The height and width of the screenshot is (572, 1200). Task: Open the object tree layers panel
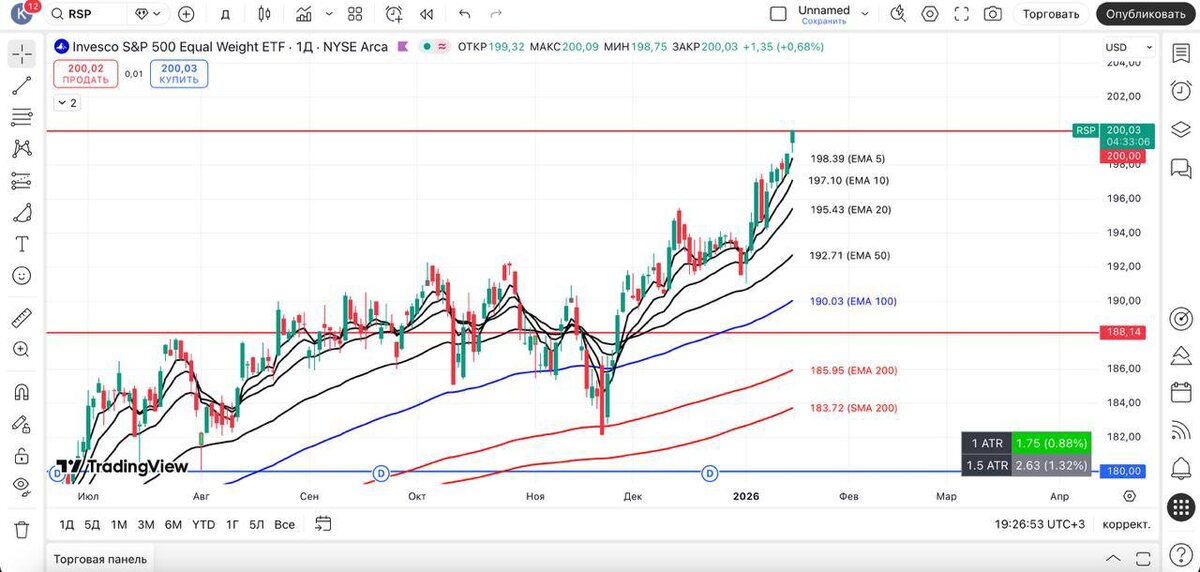coord(1181,128)
